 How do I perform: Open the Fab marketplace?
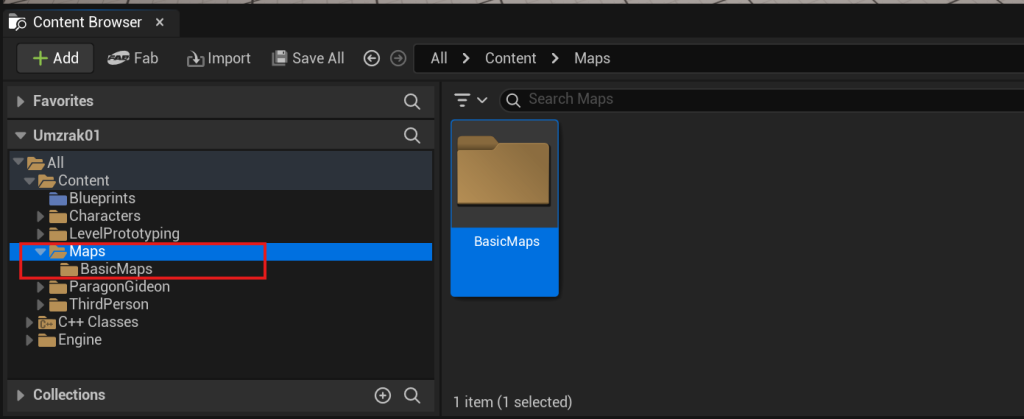click(133, 58)
